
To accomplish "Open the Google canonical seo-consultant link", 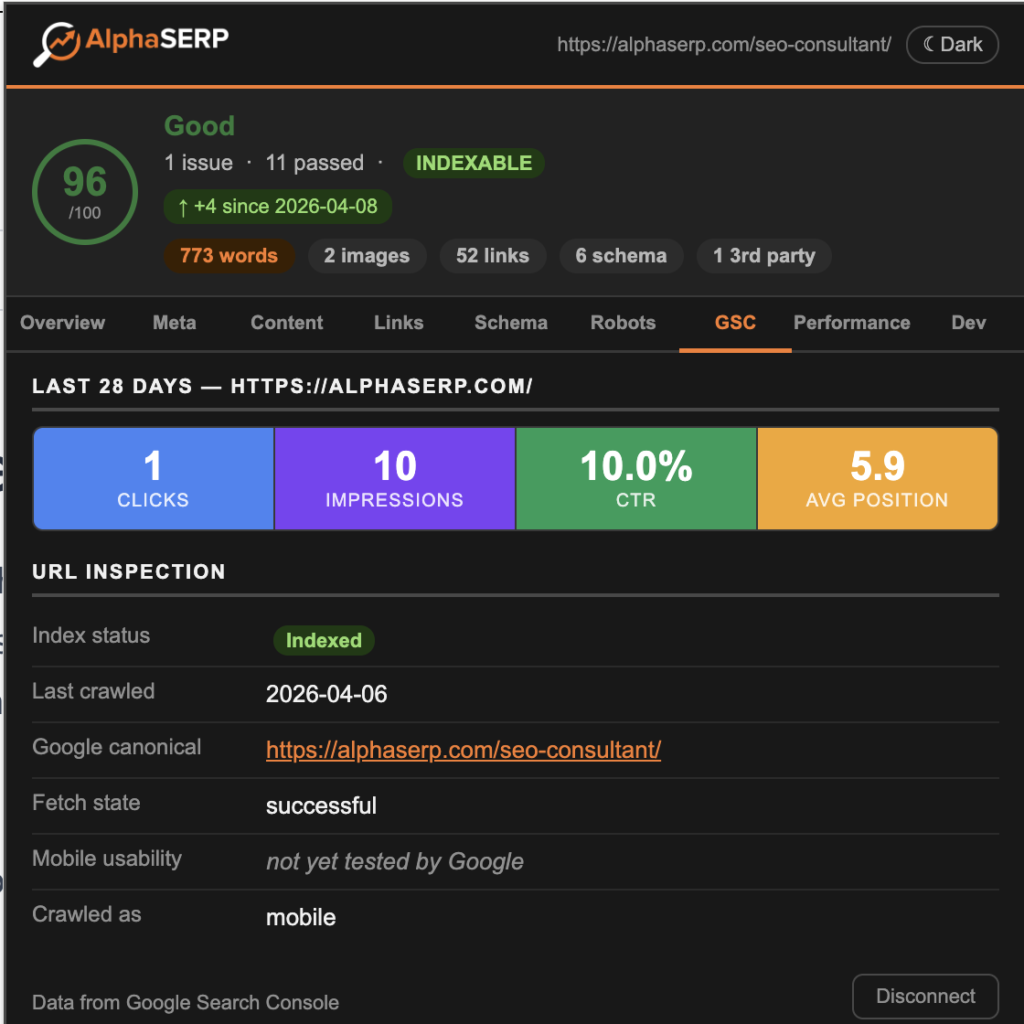I will click(463, 750).
